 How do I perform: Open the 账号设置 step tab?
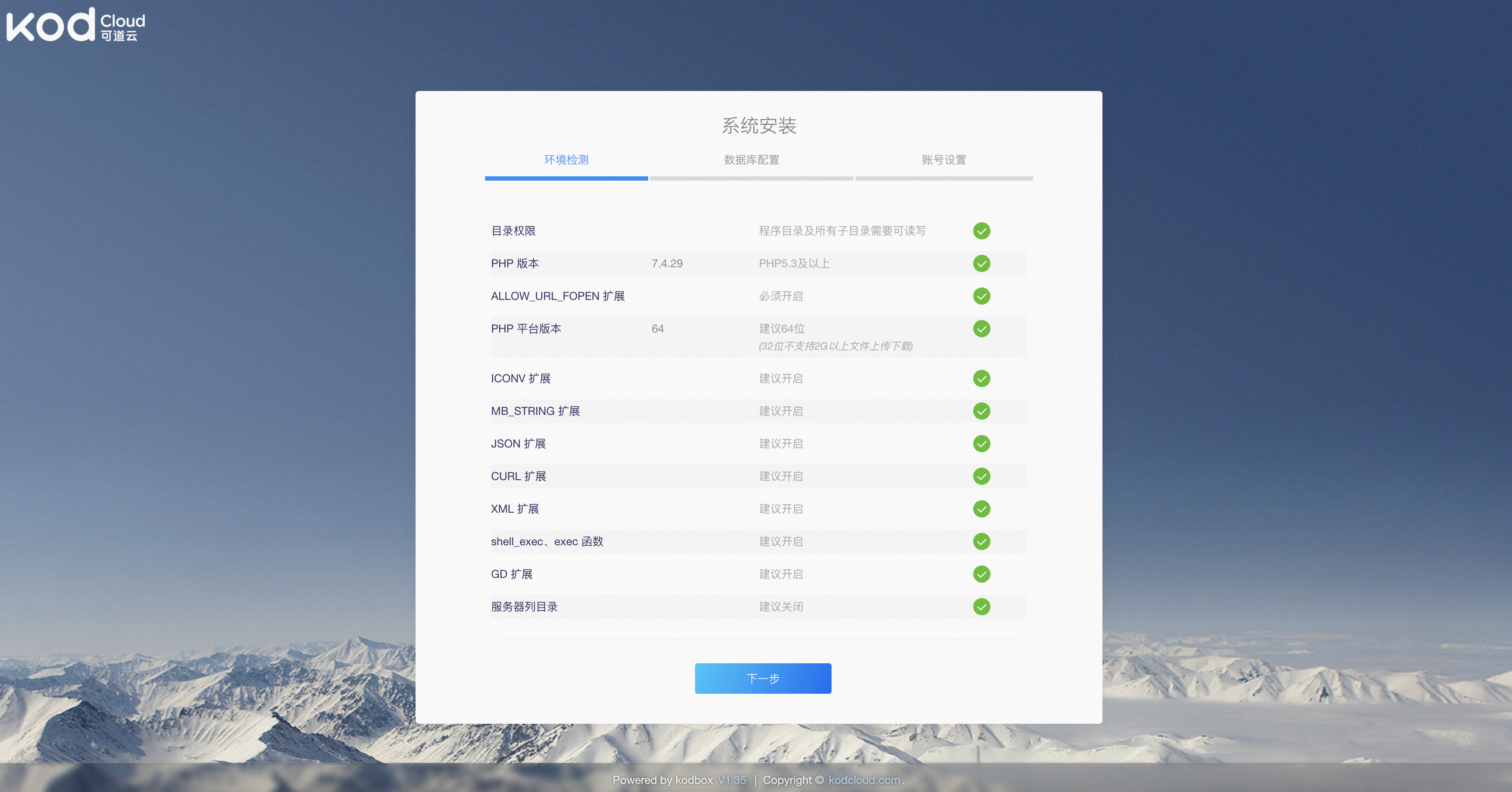click(943, 160)
